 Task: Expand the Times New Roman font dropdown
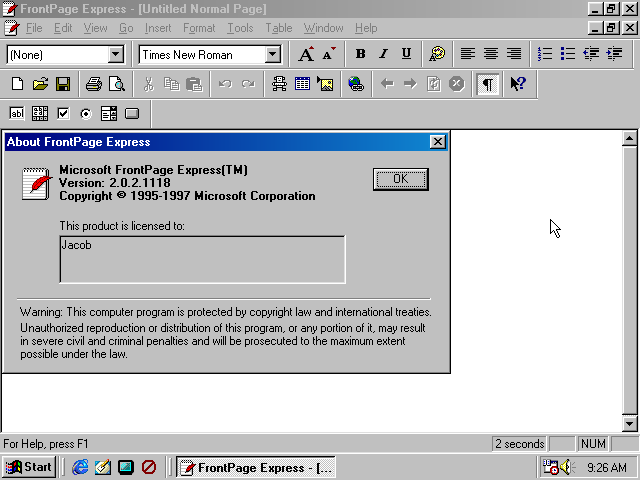[x=272, y=54]
